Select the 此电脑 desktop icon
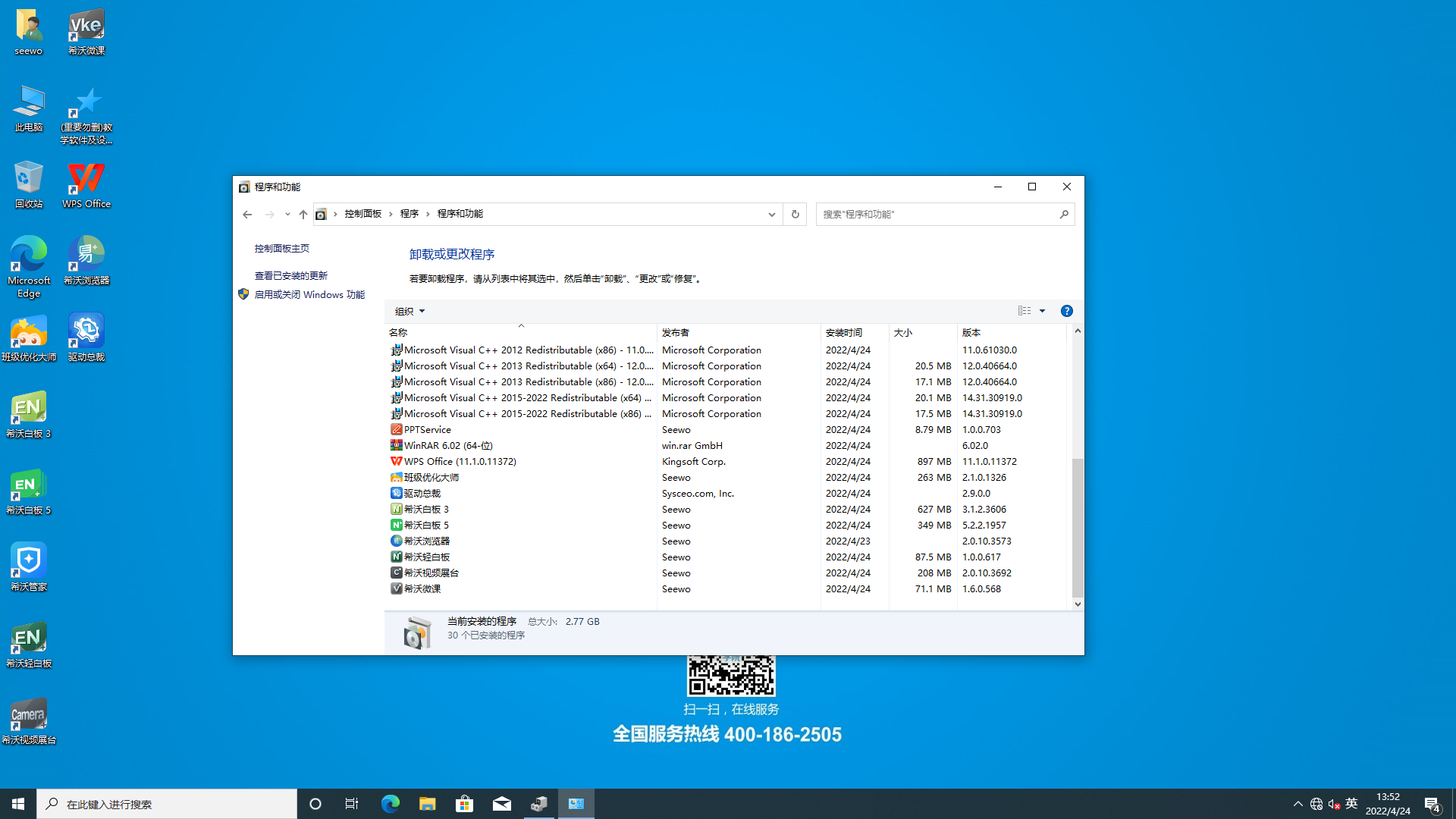1456x819 pixels. 29,109
